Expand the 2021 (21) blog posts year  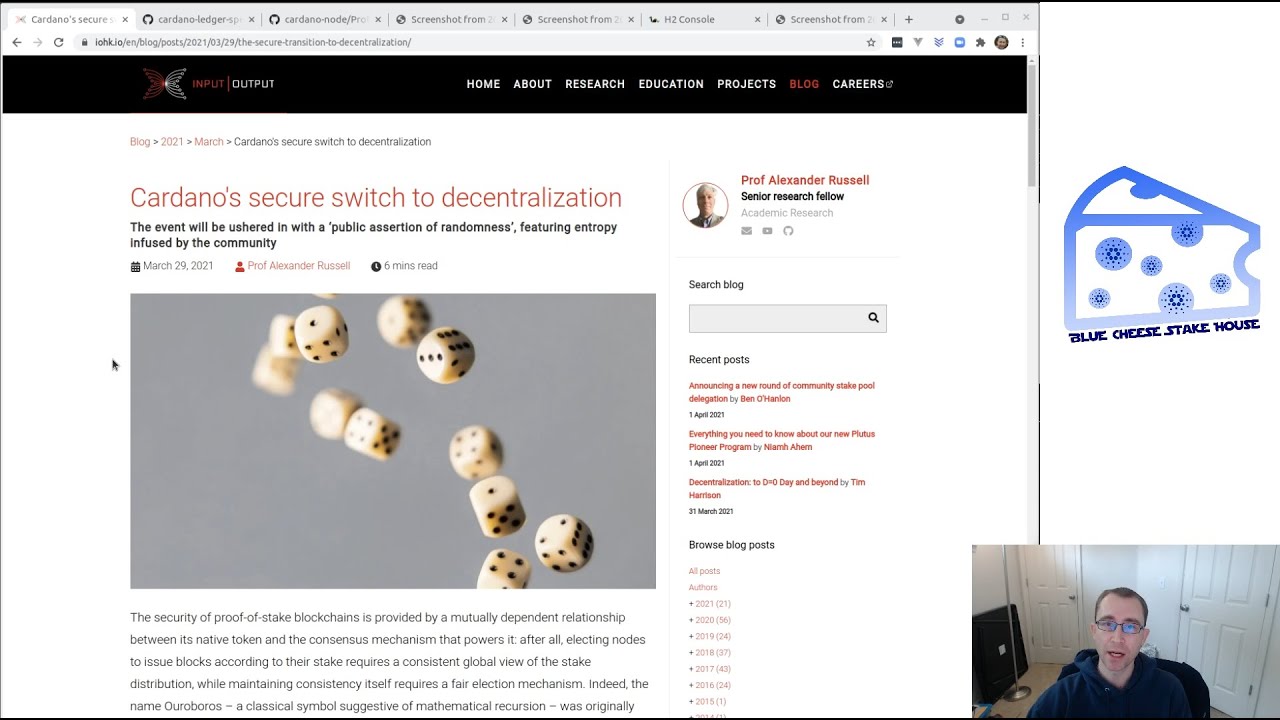coord(710,604)
